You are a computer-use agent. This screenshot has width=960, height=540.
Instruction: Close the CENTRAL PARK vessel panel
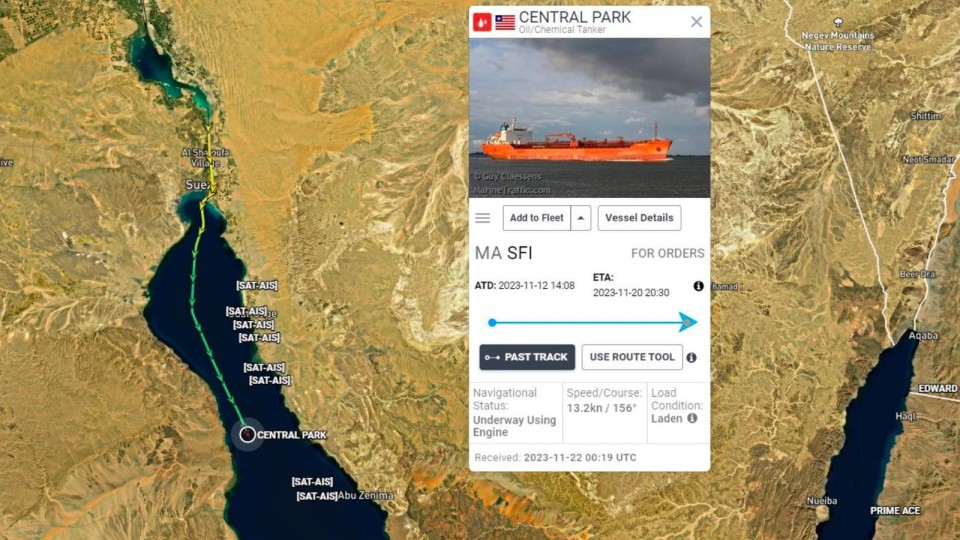click(x=696, y=22)
